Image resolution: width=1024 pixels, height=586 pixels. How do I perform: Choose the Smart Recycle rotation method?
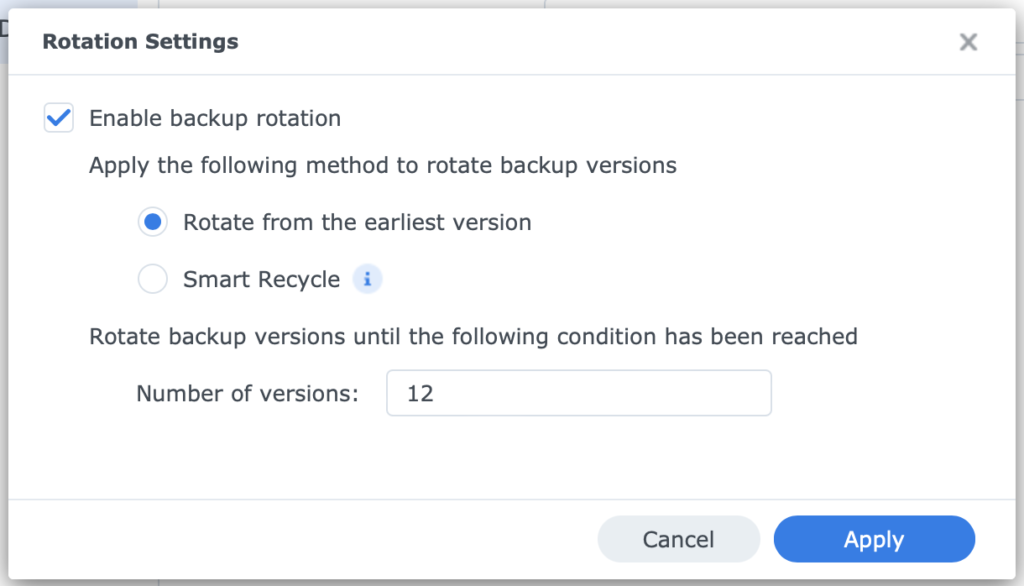[152, 279]
